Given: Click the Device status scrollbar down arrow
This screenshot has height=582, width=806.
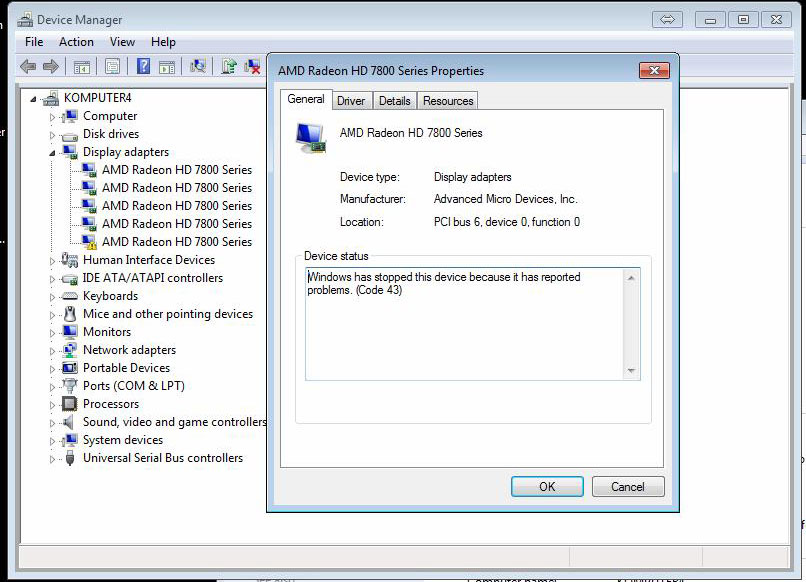Looking at the screenshot, I should [x=631, y=371].
